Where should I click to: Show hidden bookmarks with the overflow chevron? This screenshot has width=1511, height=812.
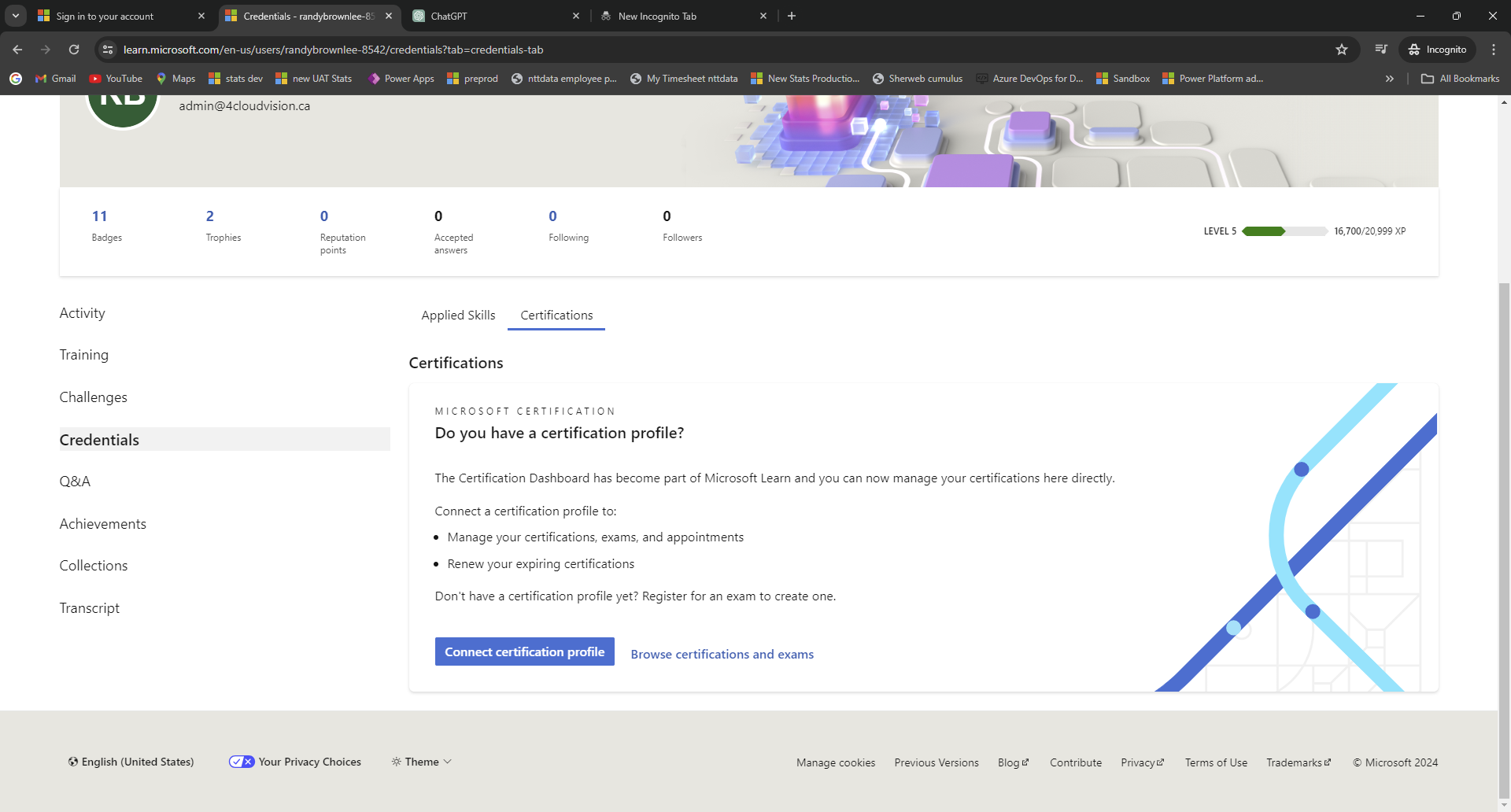[x=1390, y=78]
